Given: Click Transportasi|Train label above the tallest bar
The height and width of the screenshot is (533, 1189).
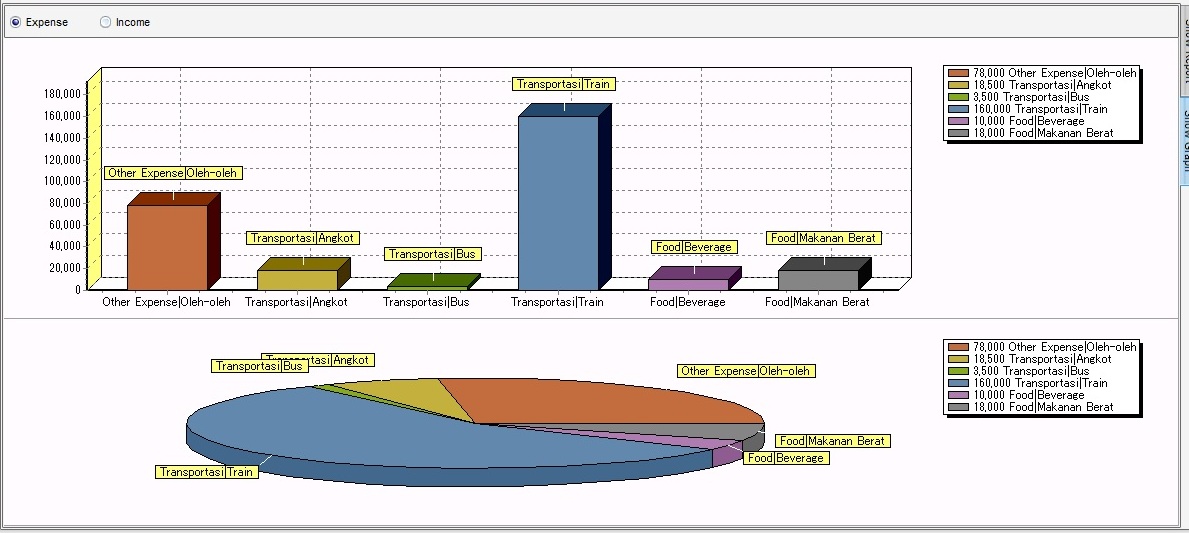Looking at the screenshot, I should [x=563, y=84].
